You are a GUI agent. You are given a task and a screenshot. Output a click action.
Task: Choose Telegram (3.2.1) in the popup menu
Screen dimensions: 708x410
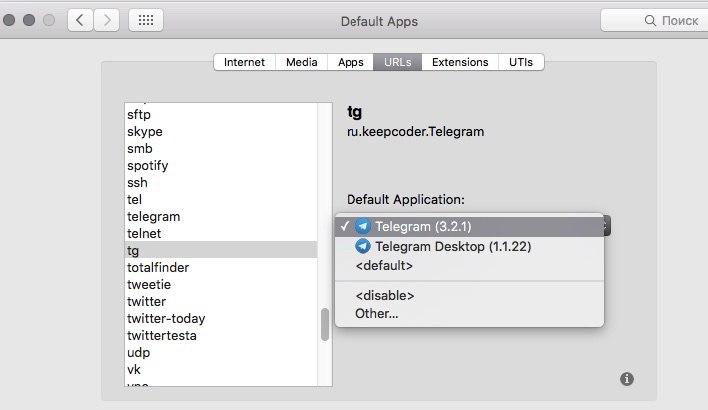tap(469, 226)
